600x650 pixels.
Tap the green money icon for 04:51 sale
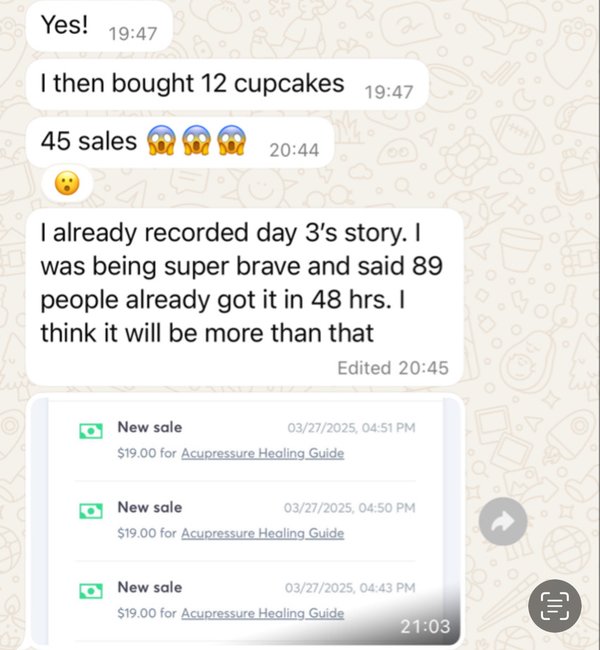(x=91, y=431)
